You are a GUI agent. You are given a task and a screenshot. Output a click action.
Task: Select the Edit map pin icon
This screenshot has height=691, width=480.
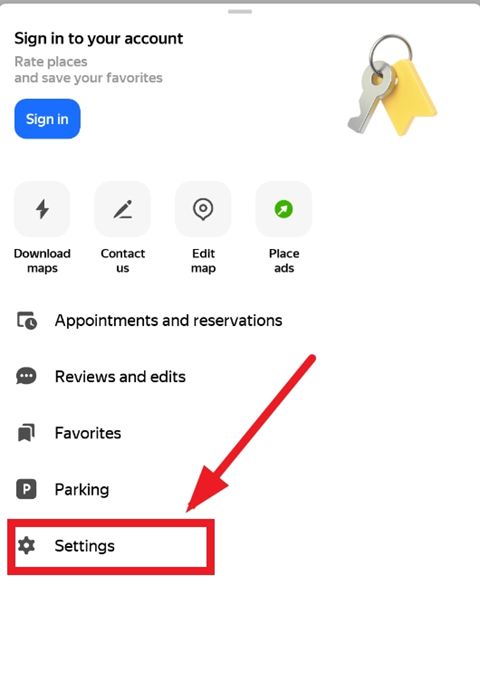[203, 209]
